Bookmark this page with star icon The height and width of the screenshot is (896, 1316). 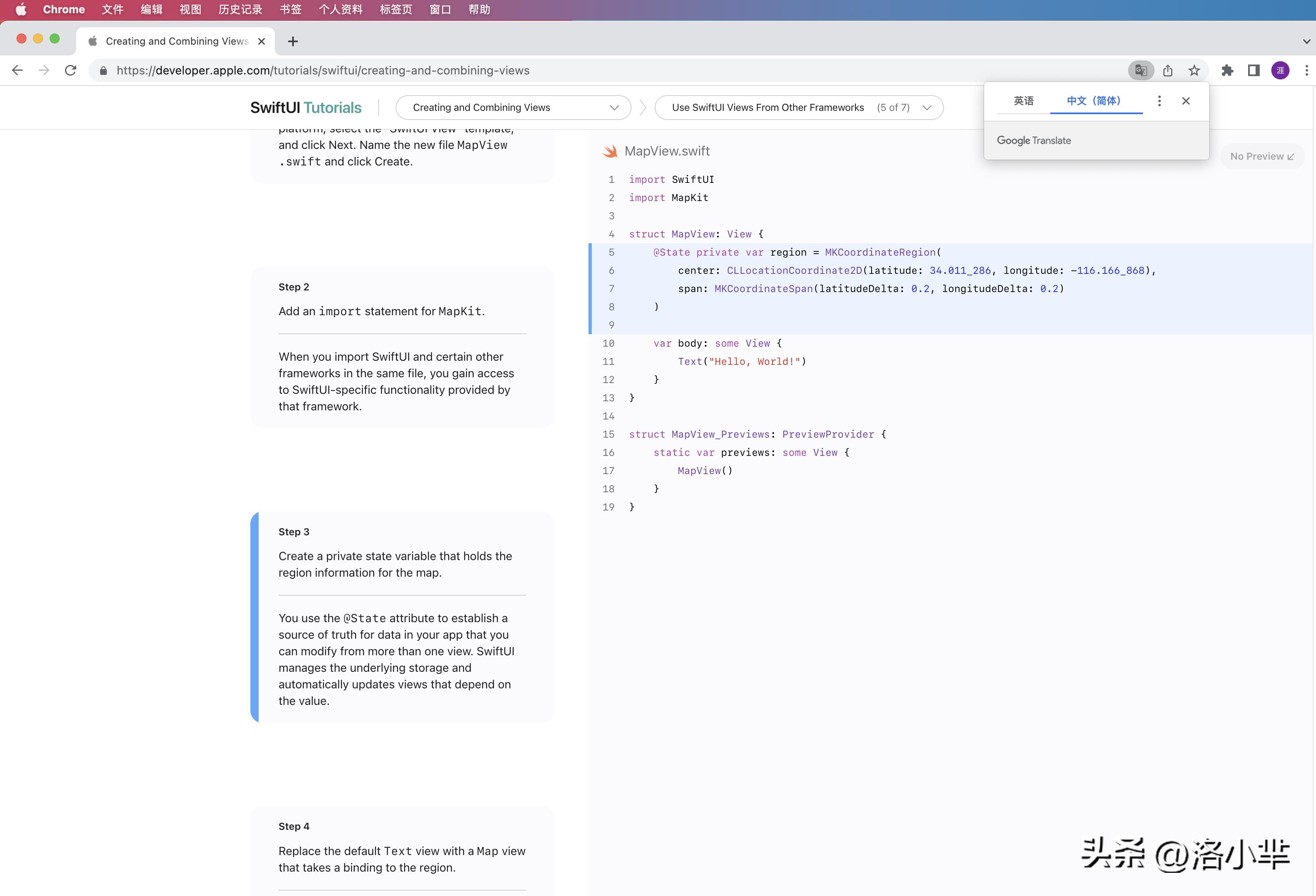click(x=1194, y=70)
